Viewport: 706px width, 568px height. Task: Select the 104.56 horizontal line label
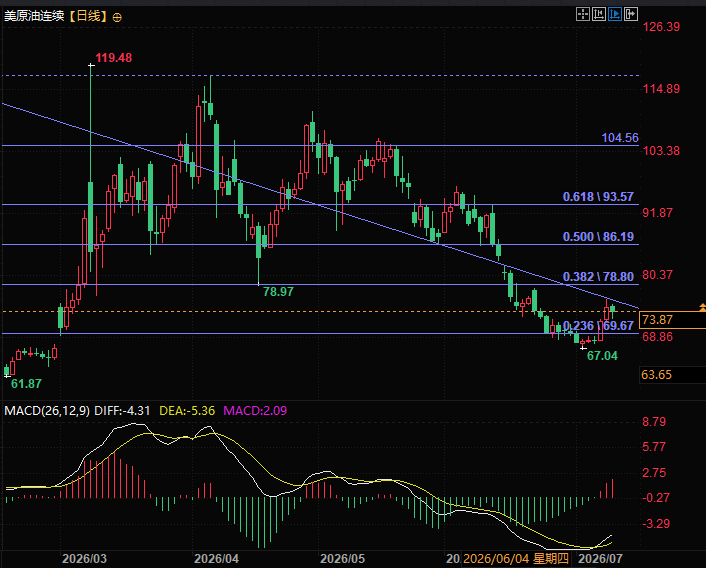coord(620,138)
